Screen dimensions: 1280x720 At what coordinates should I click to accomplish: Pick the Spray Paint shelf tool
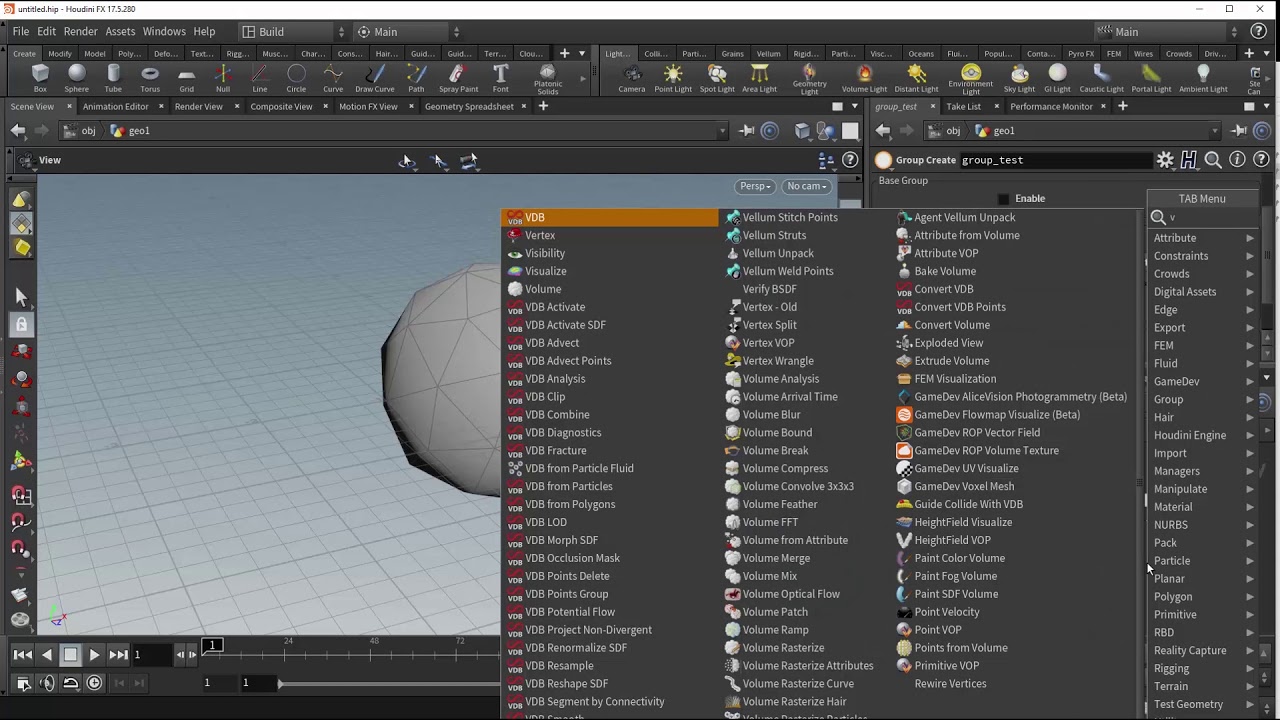pos(458,76)
